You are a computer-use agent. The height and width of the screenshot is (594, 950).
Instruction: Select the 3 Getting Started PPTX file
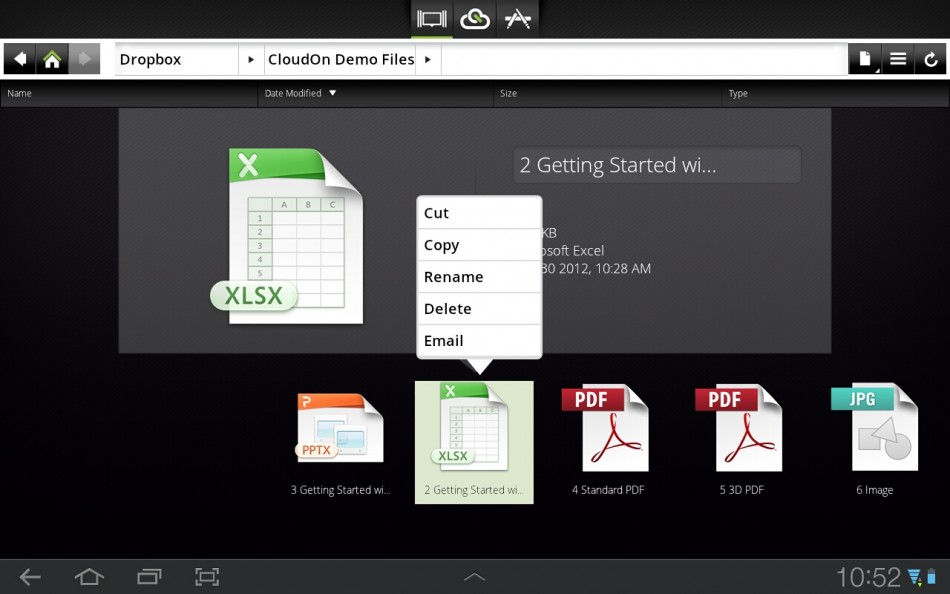(340, 427)
